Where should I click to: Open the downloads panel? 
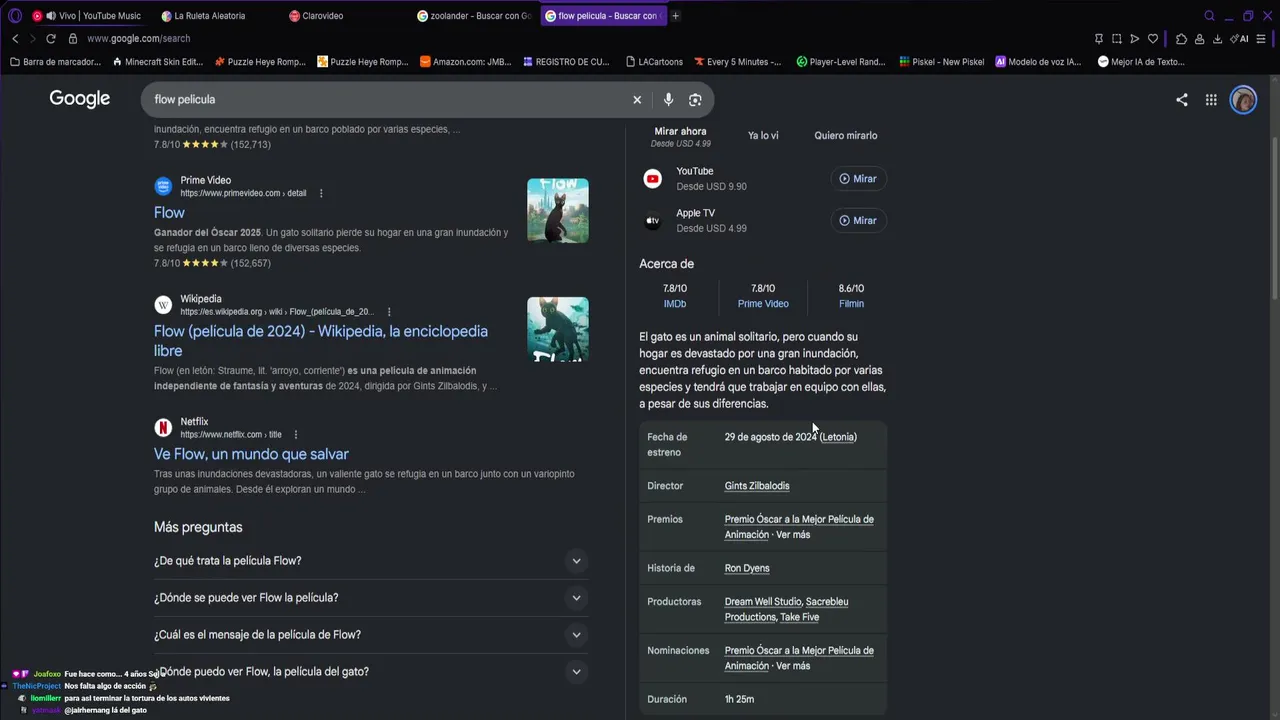tap(1217, 39)
